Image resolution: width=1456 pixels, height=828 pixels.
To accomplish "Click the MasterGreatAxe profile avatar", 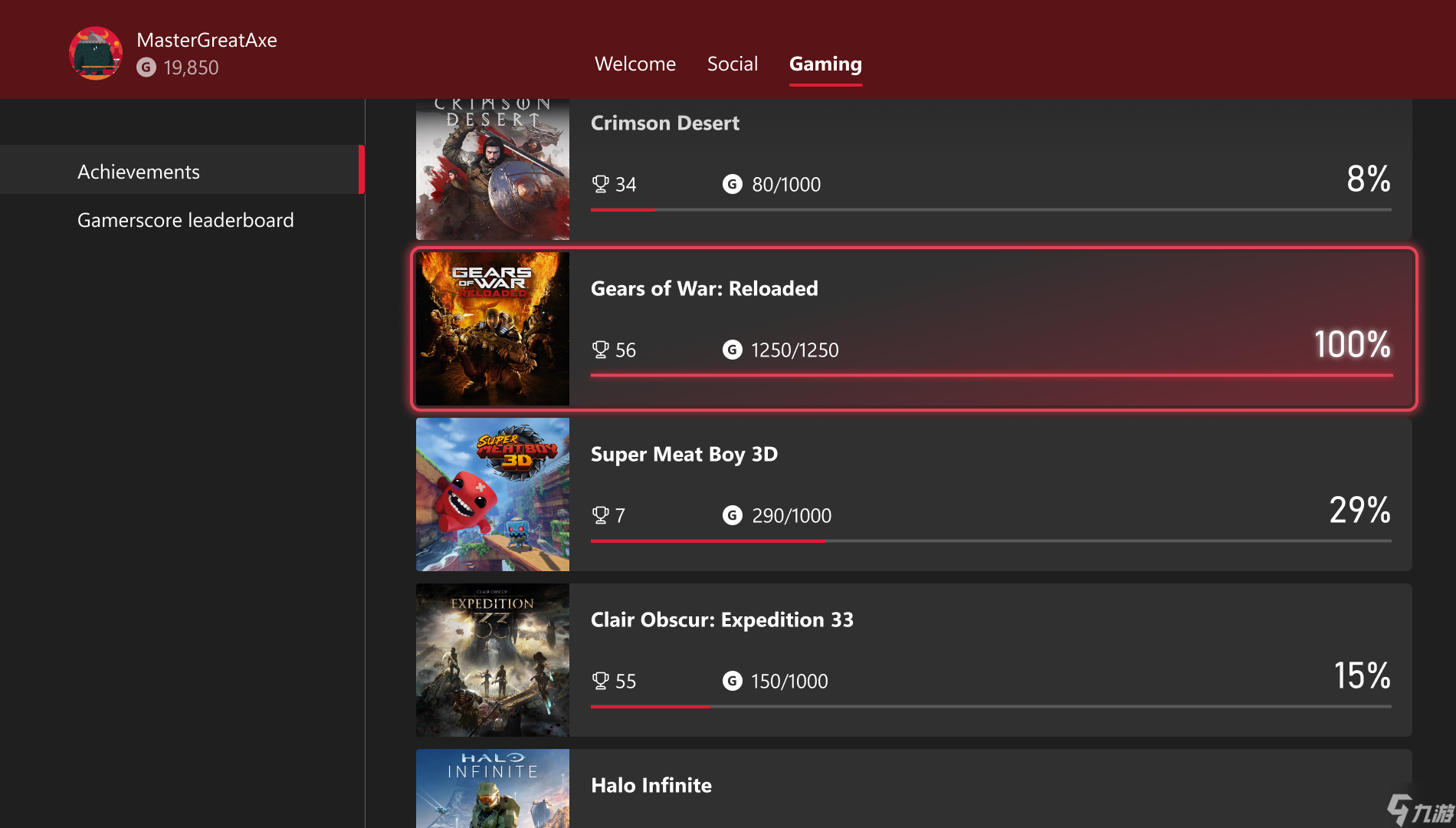I will pyautogui.click(x=96, y=54).
